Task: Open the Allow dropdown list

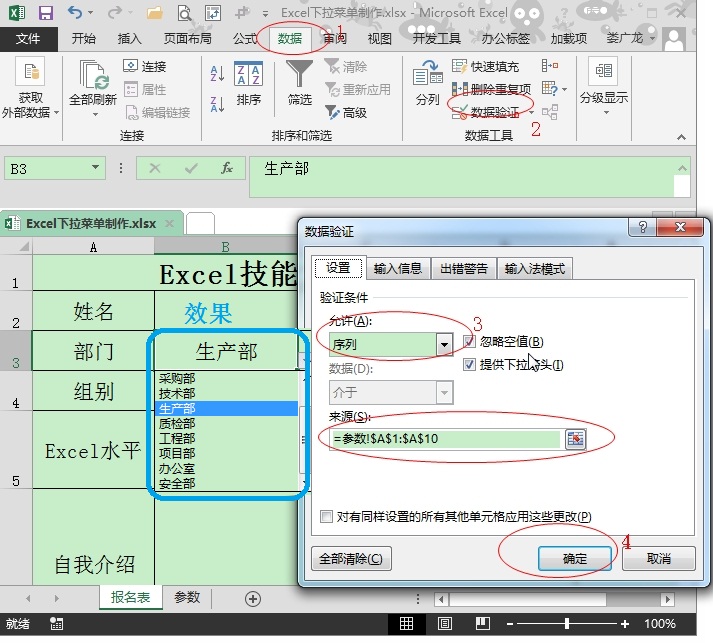Action: (x=444, y=345)
